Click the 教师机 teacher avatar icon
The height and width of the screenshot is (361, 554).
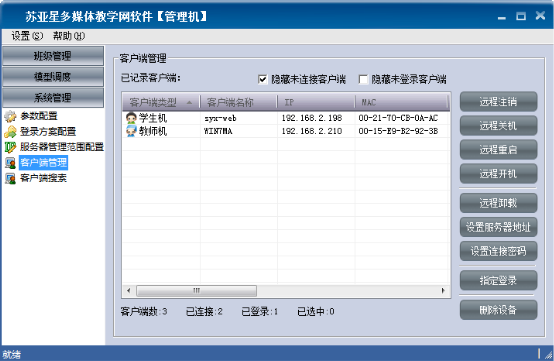click(131, 131)
